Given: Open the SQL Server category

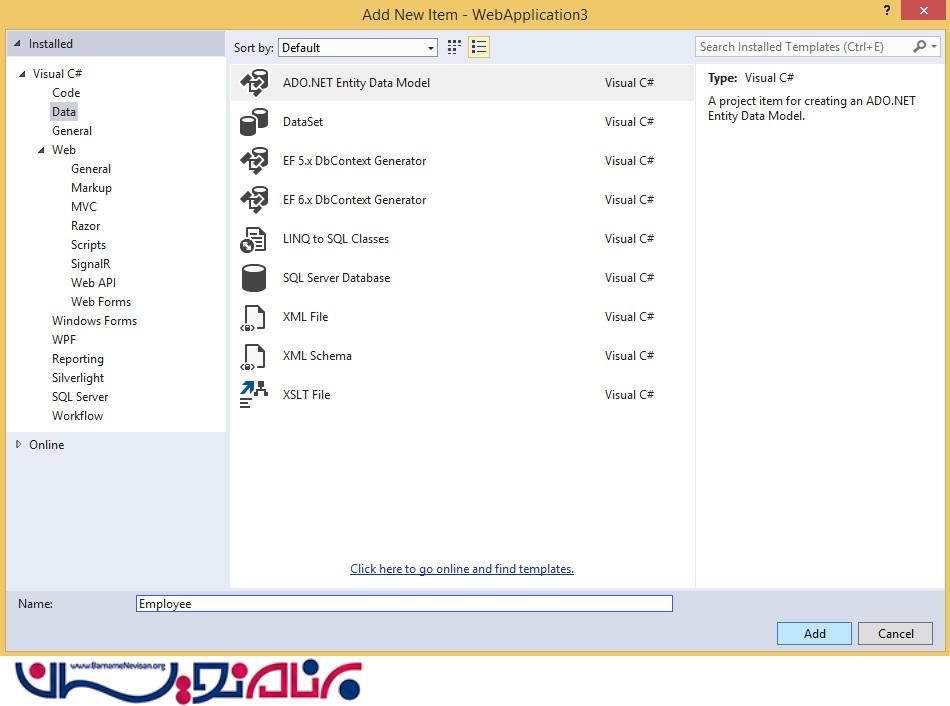Looking at the screenshot, I should tap(80, 397).
